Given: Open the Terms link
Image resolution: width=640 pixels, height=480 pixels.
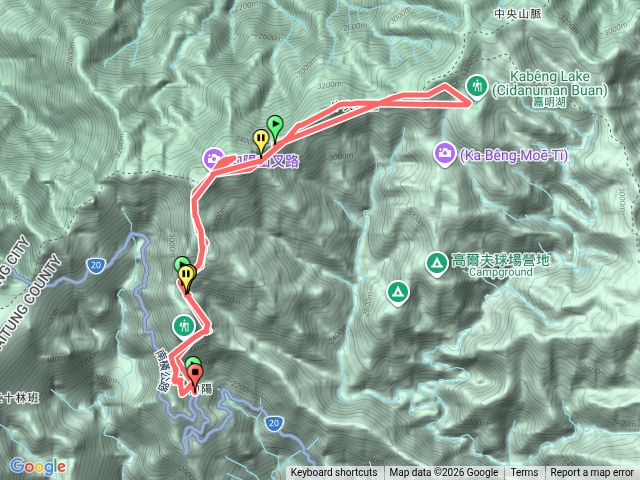Looking at the screenshot, I should (x=524, y=473).
